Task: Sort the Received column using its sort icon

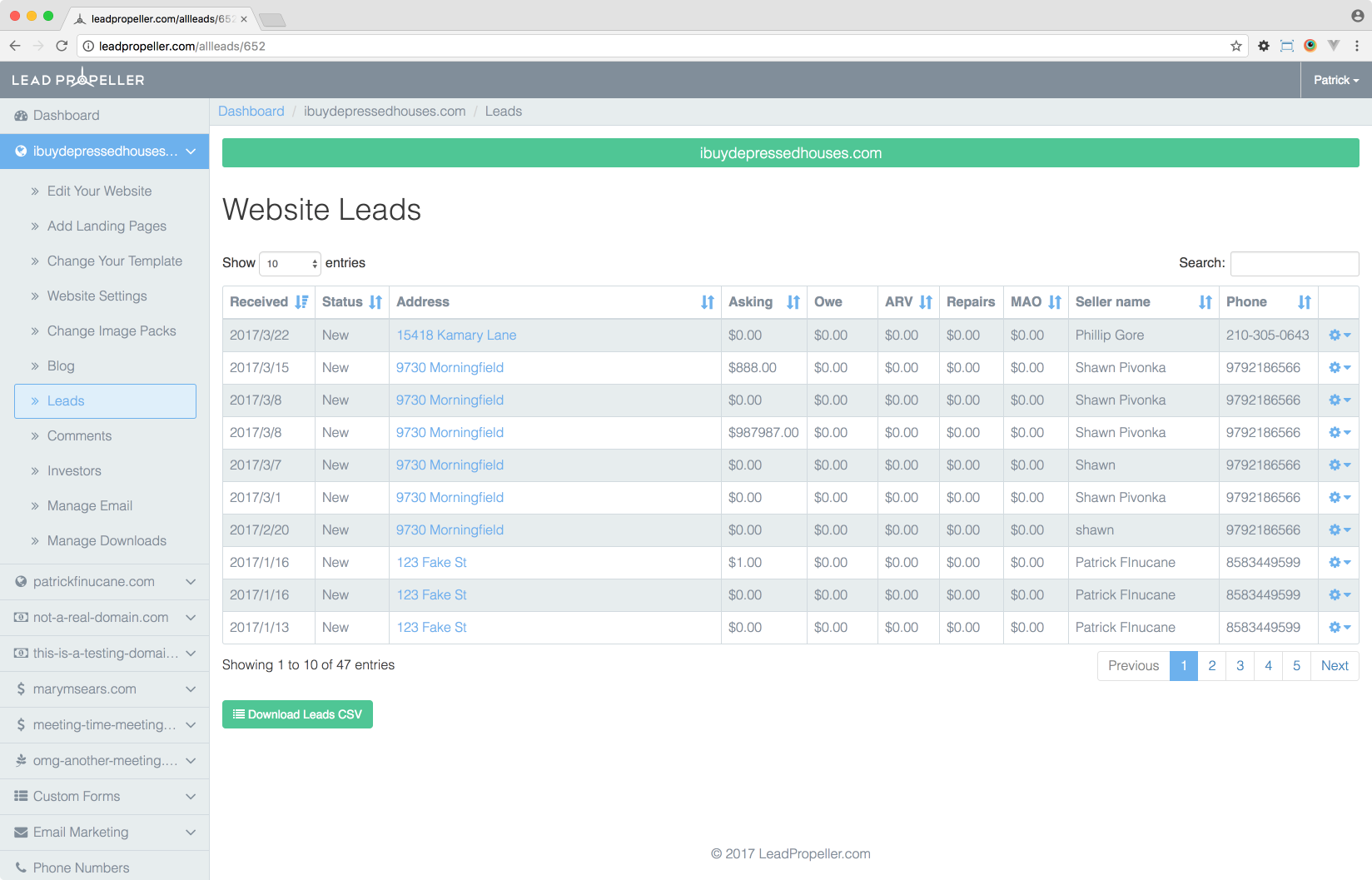Action: point(301,301)
